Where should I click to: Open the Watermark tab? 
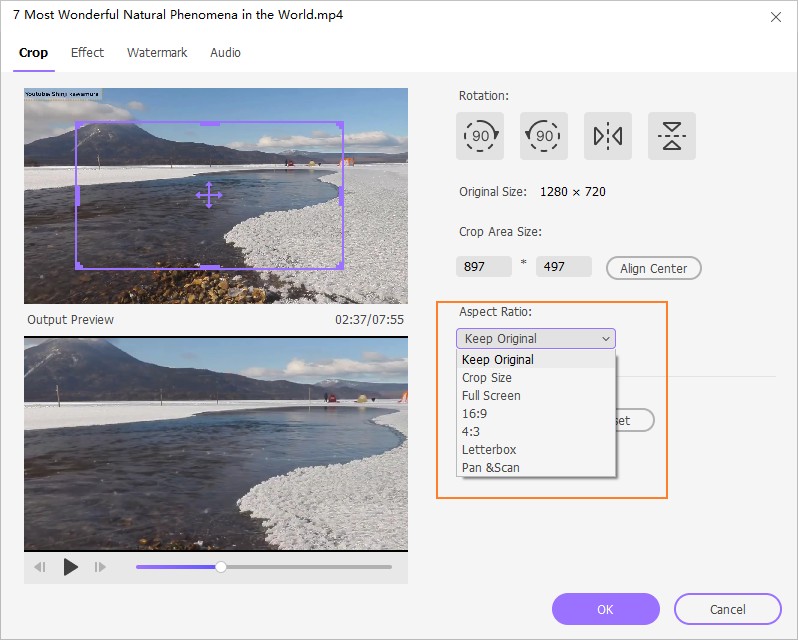pos(157,53)
